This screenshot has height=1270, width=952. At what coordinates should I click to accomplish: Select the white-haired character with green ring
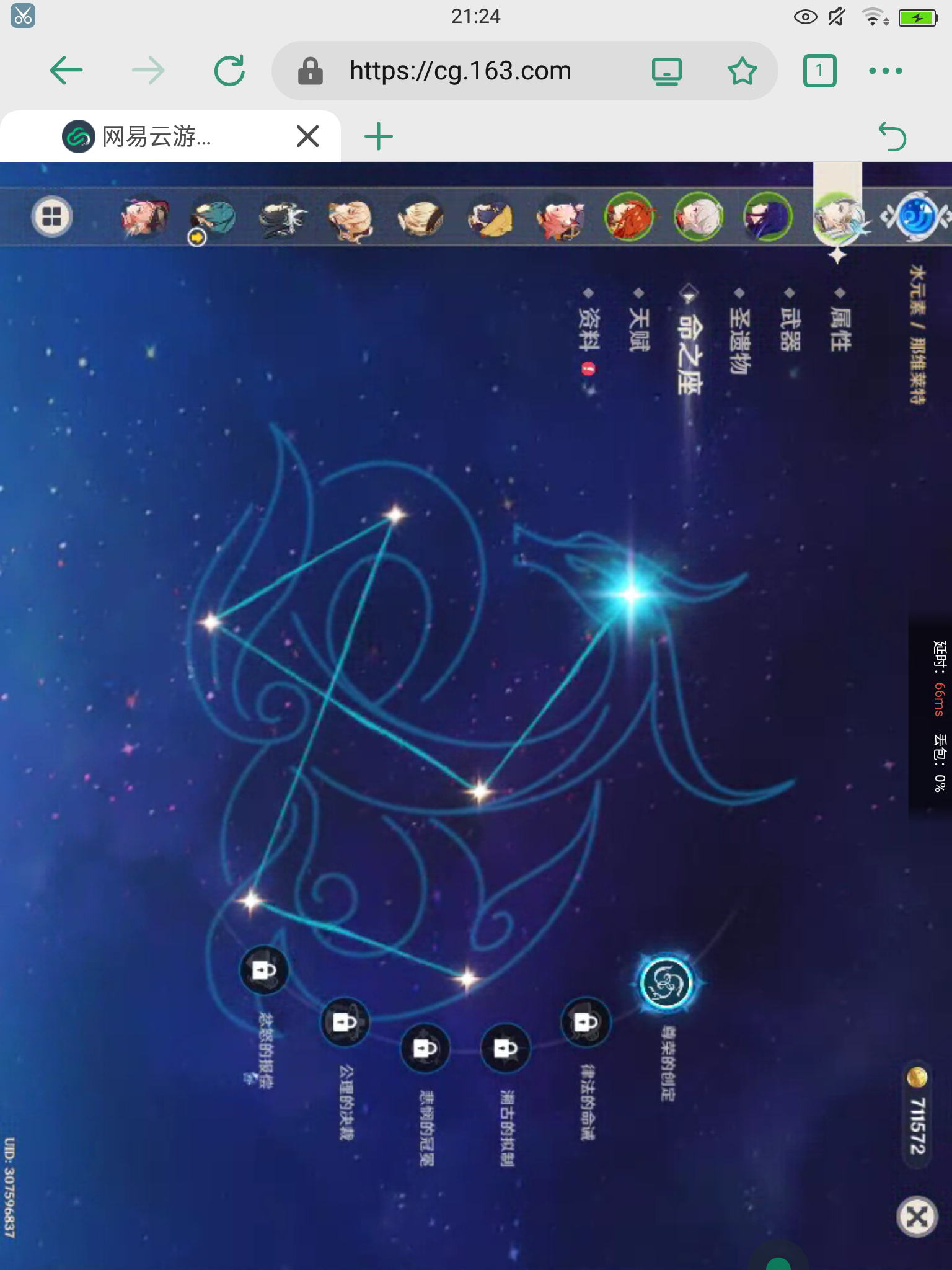click(699, 217)
